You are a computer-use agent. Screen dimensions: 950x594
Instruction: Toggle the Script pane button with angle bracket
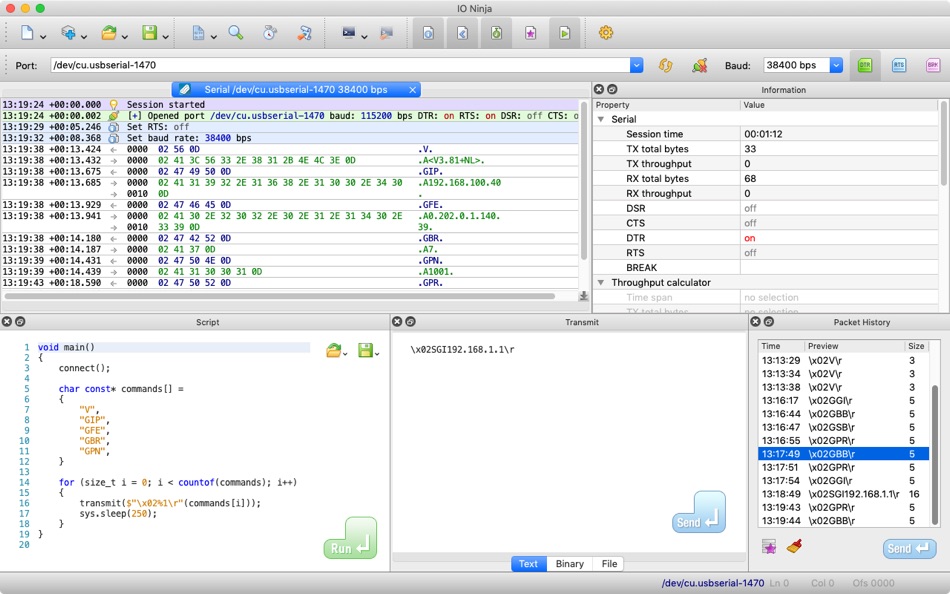pyautogui.click(x=462, y=33)
